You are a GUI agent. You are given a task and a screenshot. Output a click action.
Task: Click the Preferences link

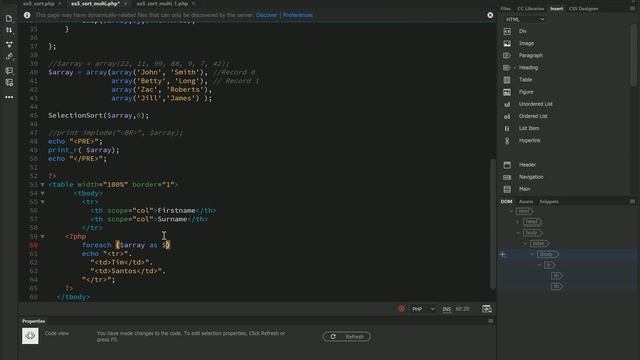point(298,15)
